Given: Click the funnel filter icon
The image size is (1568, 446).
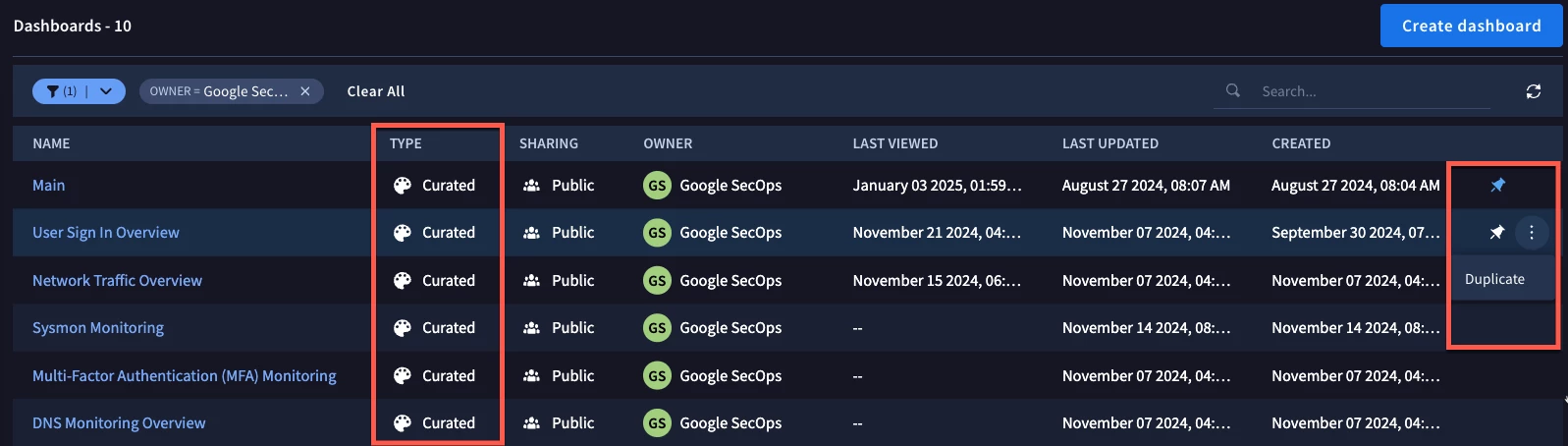Looking at the screenshot, I should 53,91.
